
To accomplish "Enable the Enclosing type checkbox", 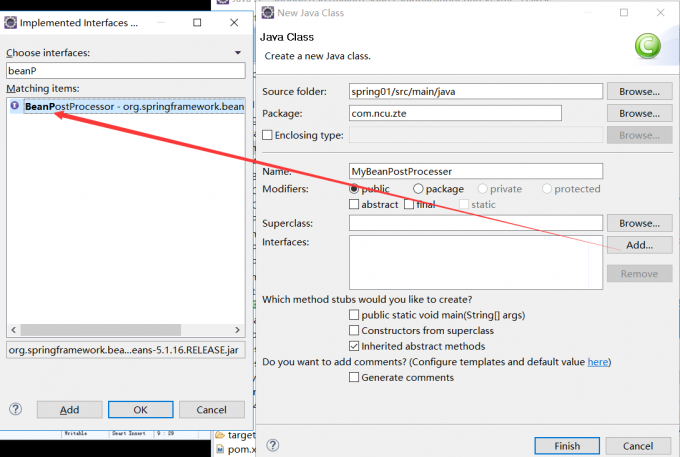I will tap(267, 135).
